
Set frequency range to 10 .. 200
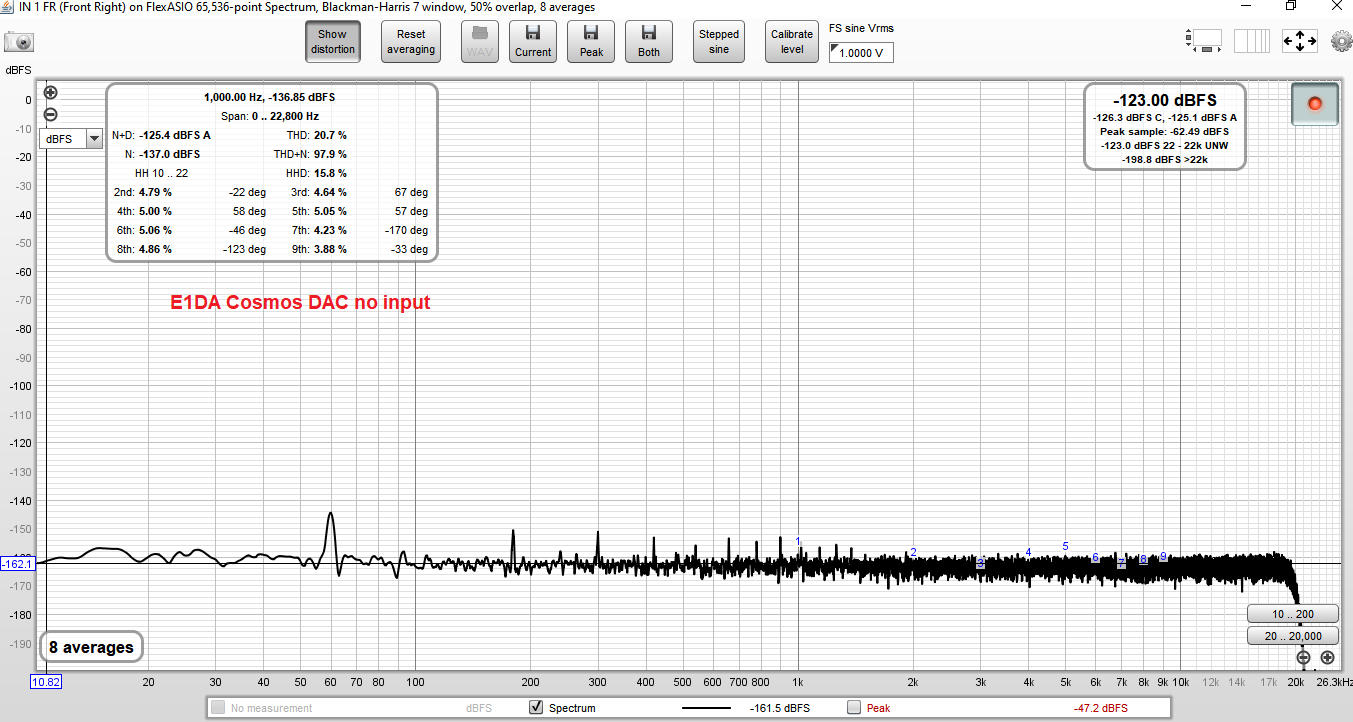[x=1292, y=614]
